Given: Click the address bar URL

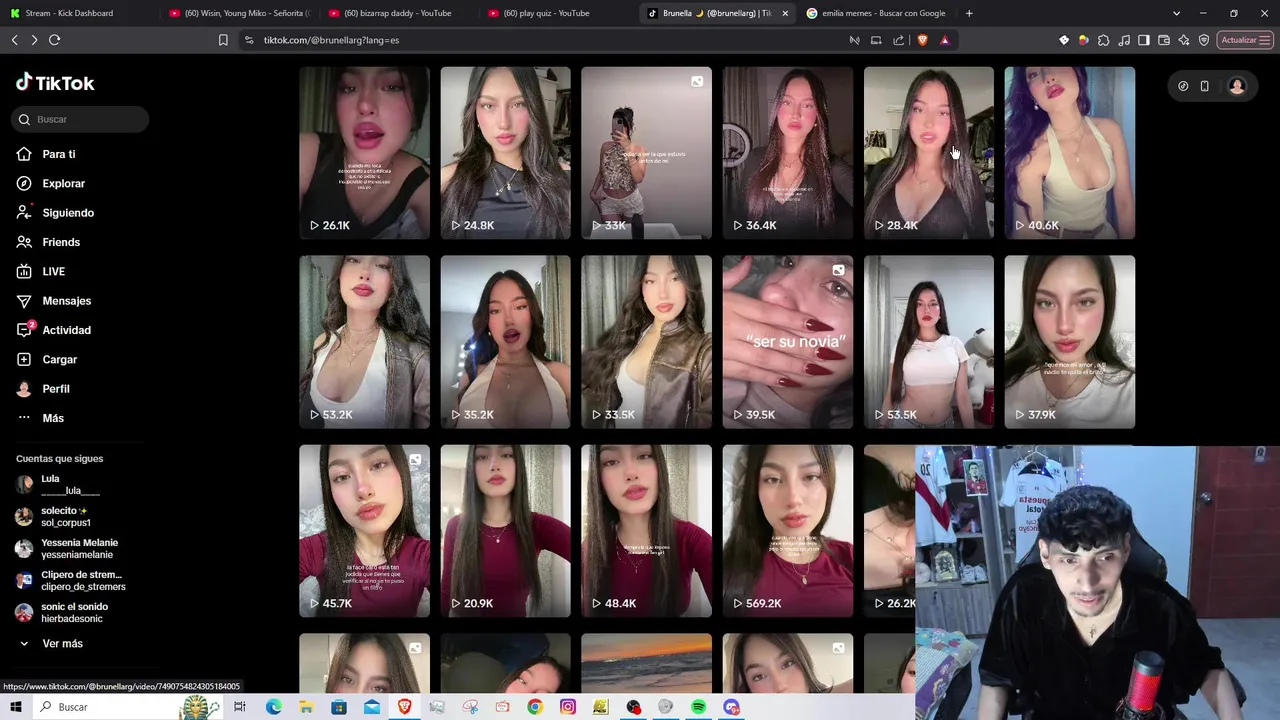Looking at the screenshot, I should (x=331, y=40).
